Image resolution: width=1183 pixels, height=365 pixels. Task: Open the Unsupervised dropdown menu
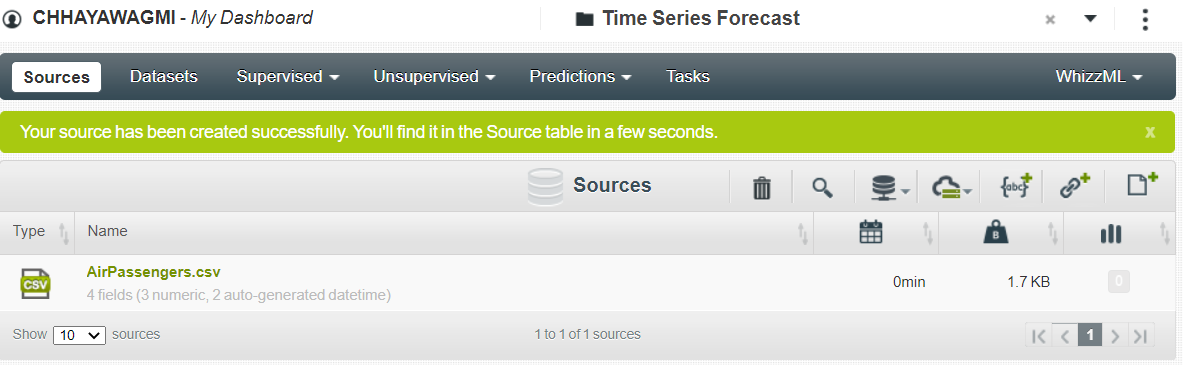click(x=434, y=76)
